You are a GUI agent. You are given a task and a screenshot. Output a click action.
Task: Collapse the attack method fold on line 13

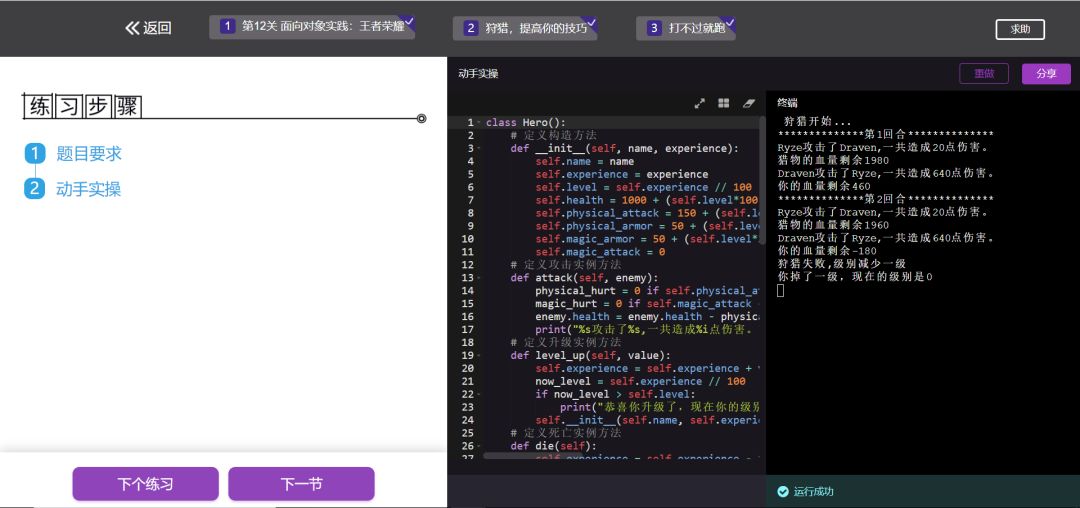[x=480, y=278]
